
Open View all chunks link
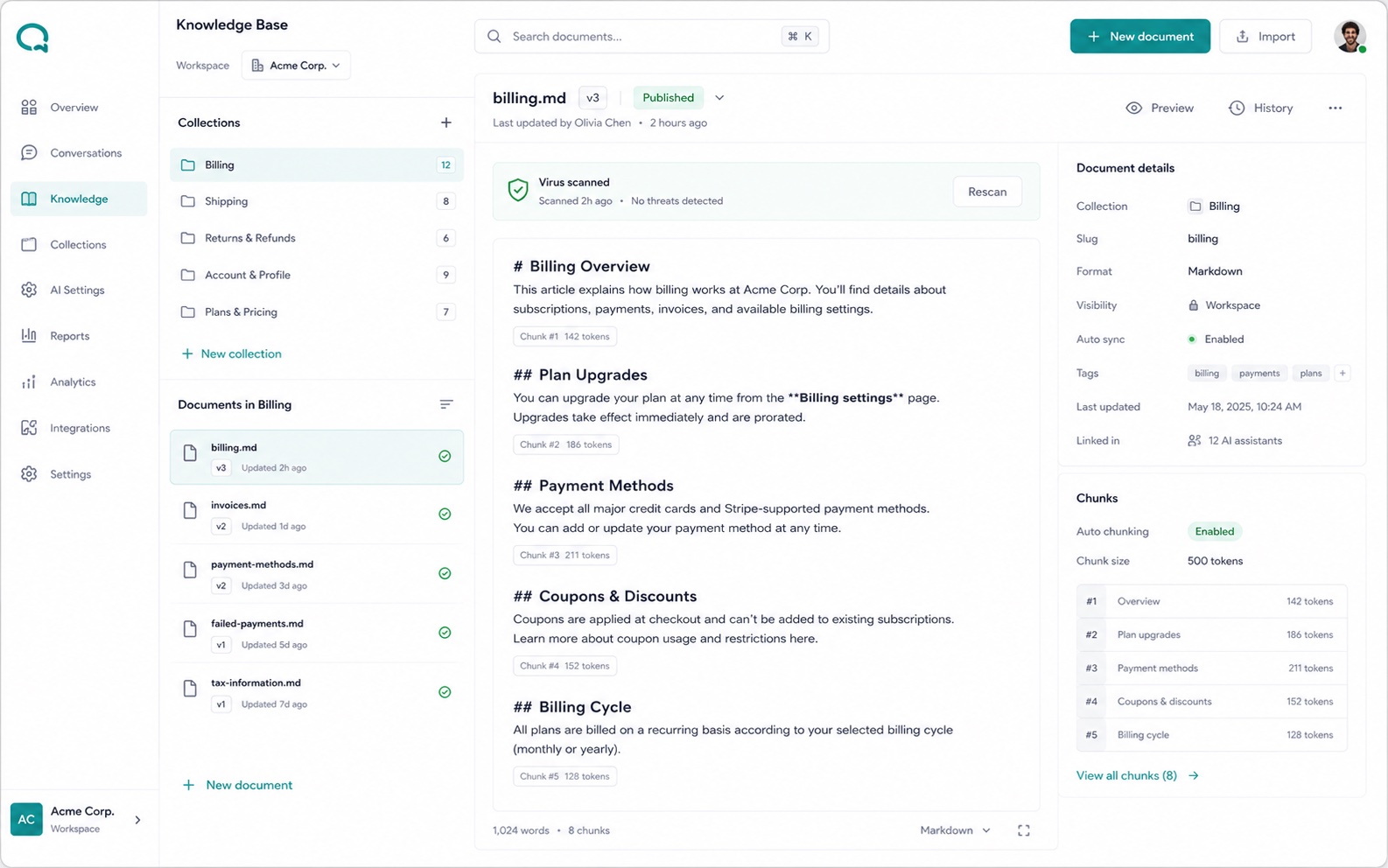1137,775
